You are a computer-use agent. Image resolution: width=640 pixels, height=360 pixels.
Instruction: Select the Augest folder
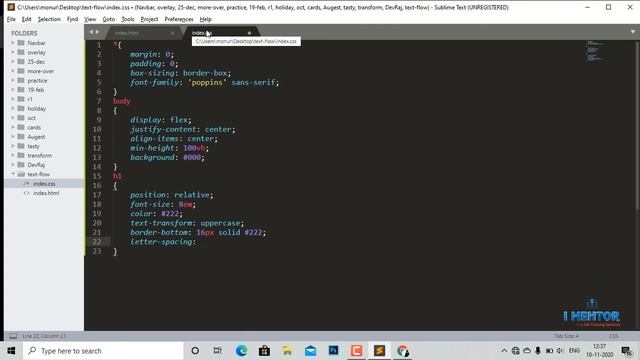click(36, 137)
